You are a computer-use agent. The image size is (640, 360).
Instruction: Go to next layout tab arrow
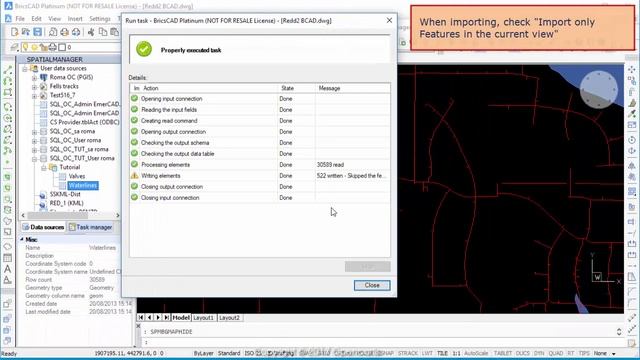(158, 317)
